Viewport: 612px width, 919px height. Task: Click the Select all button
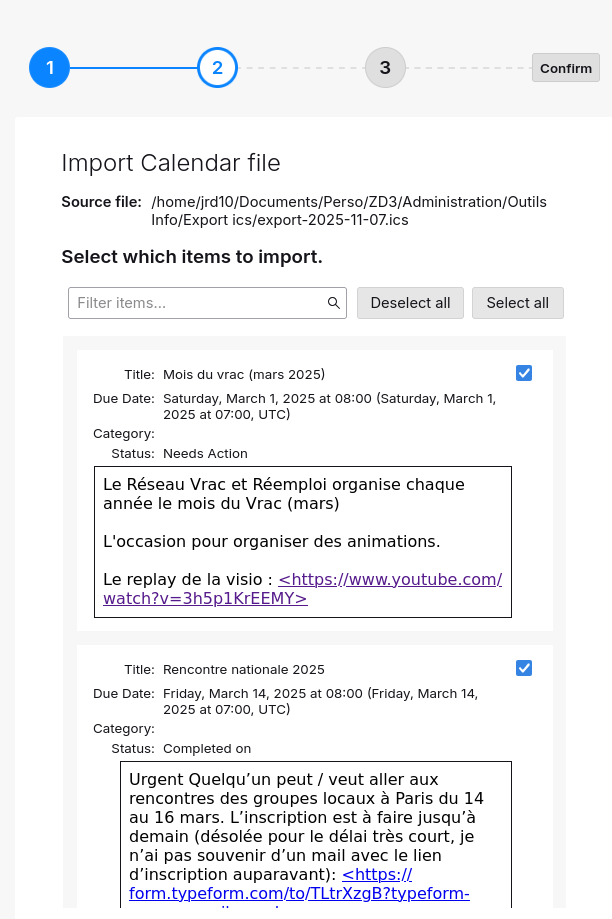pyautogui.click(x=517, y=303)
